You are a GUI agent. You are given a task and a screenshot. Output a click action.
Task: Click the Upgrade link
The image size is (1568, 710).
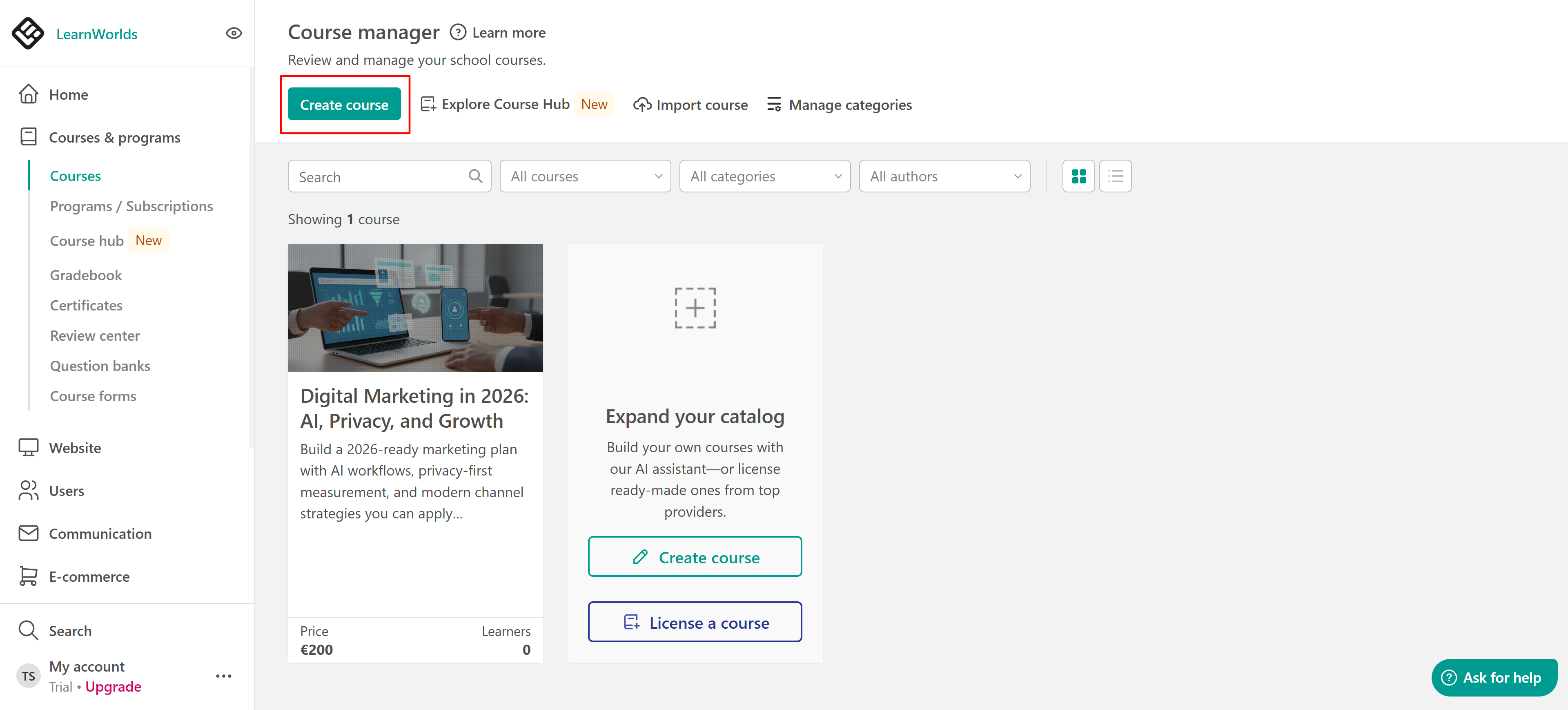[x=113, y=687]
